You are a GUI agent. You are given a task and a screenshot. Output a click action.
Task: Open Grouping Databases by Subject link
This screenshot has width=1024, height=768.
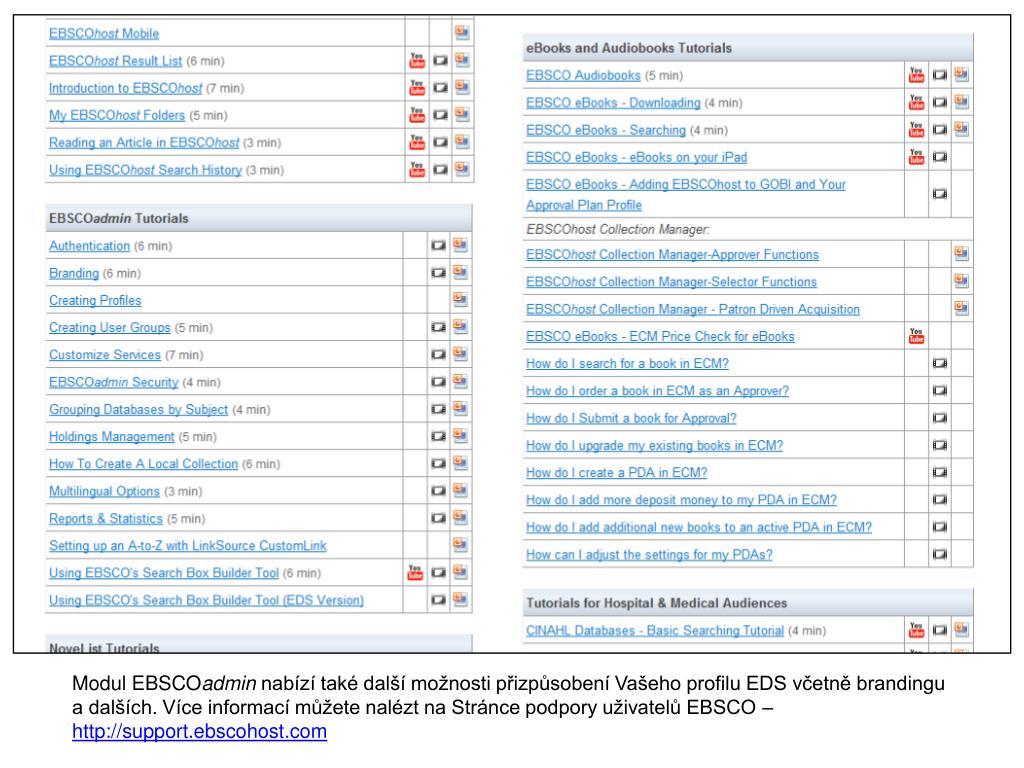138,409
